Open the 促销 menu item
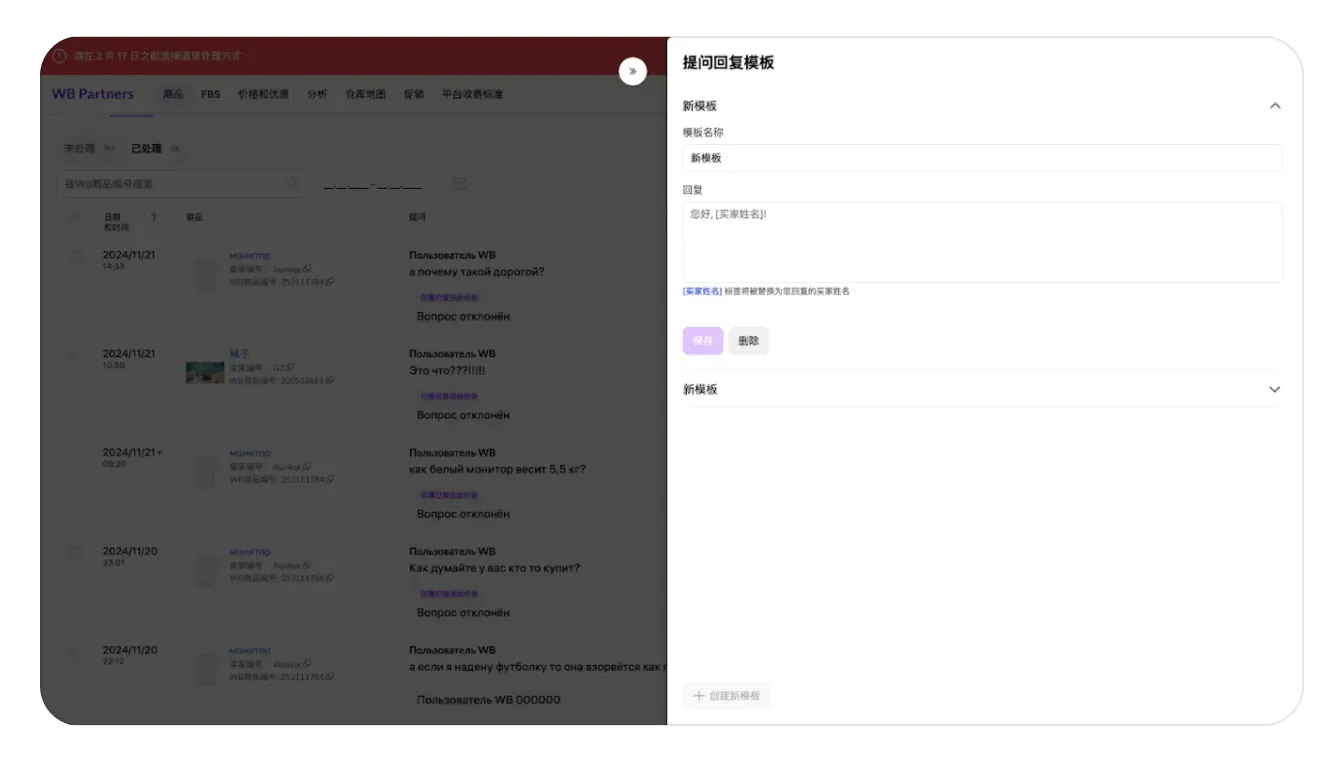The height and width of the screenshot is (762, 1344). click(414, 94)
